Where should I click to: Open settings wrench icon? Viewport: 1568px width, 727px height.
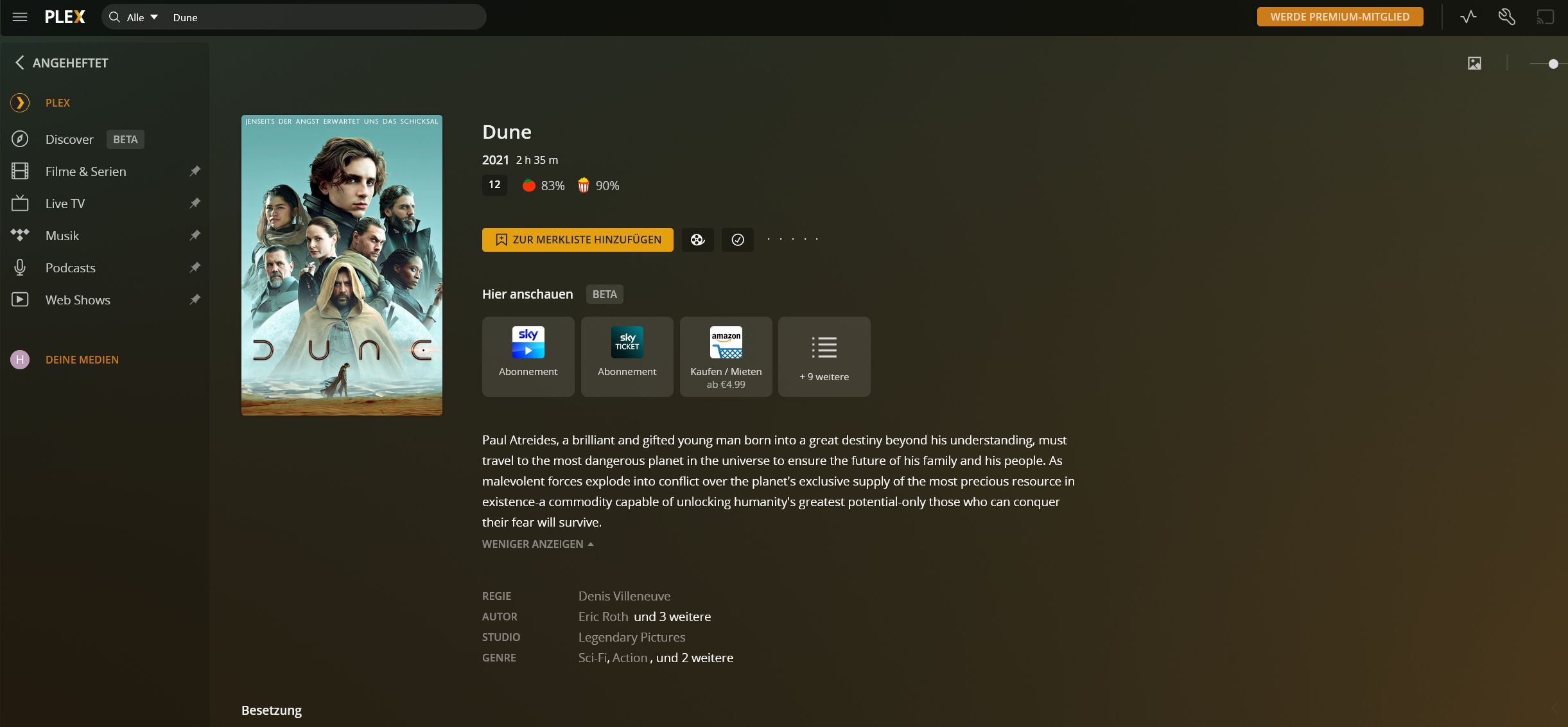[x=1506, y=17]
